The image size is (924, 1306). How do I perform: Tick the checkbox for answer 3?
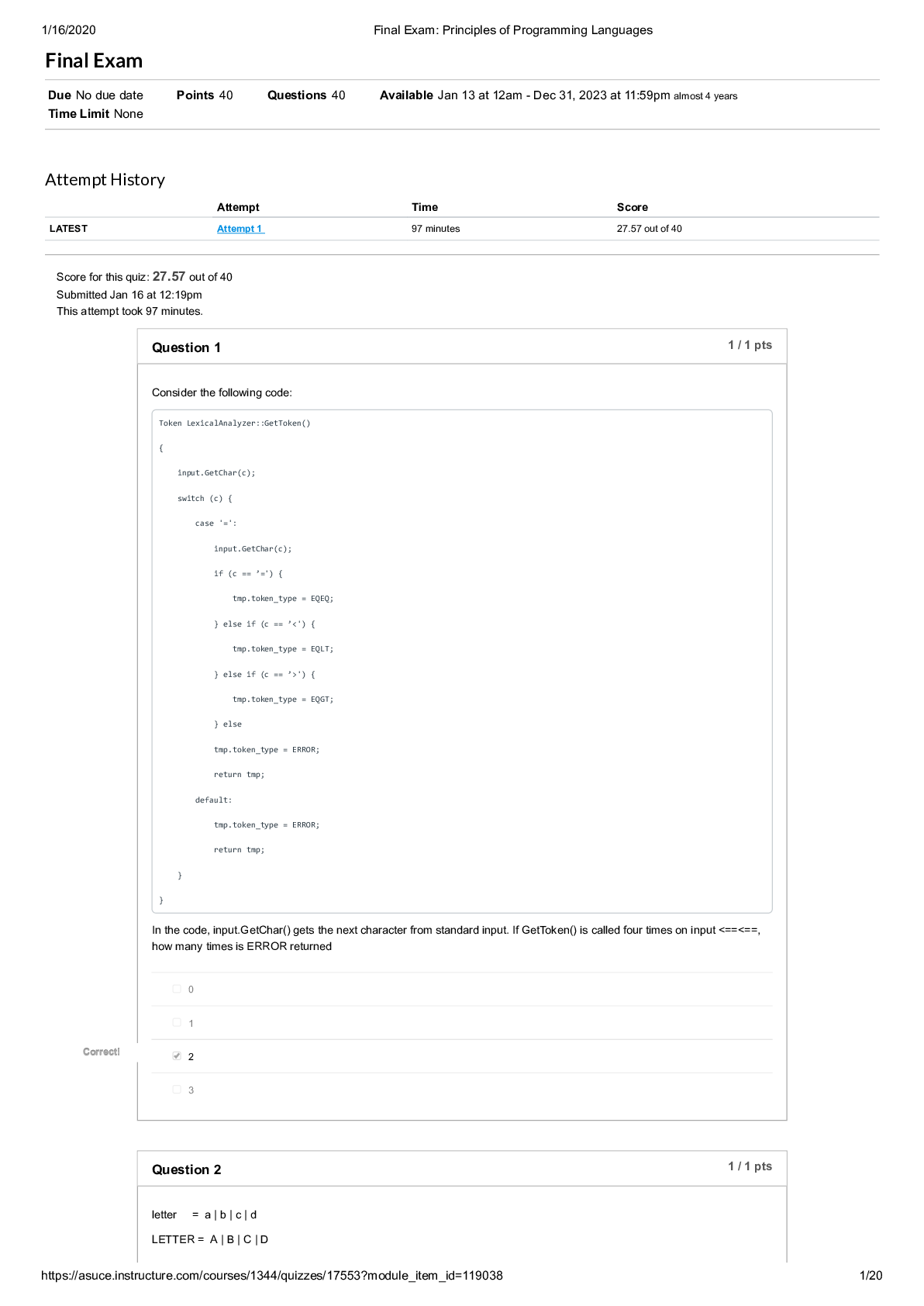(177, 1090)
